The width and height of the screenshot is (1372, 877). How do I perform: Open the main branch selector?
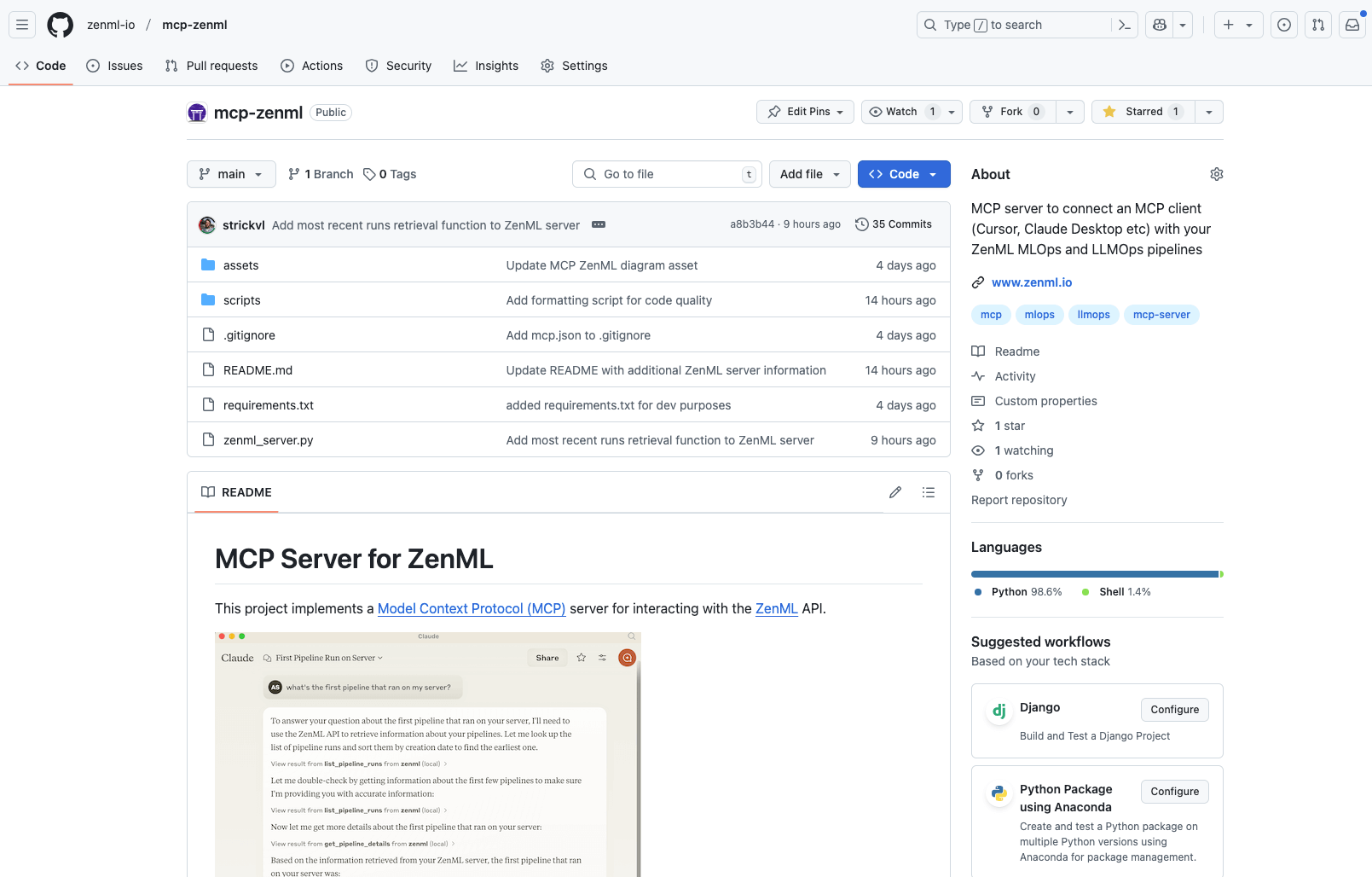pos(230,174)
